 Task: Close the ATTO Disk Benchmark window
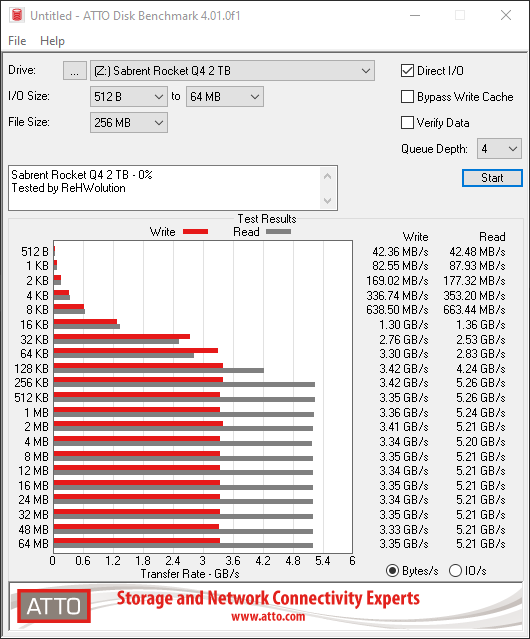tap(506, 15)
